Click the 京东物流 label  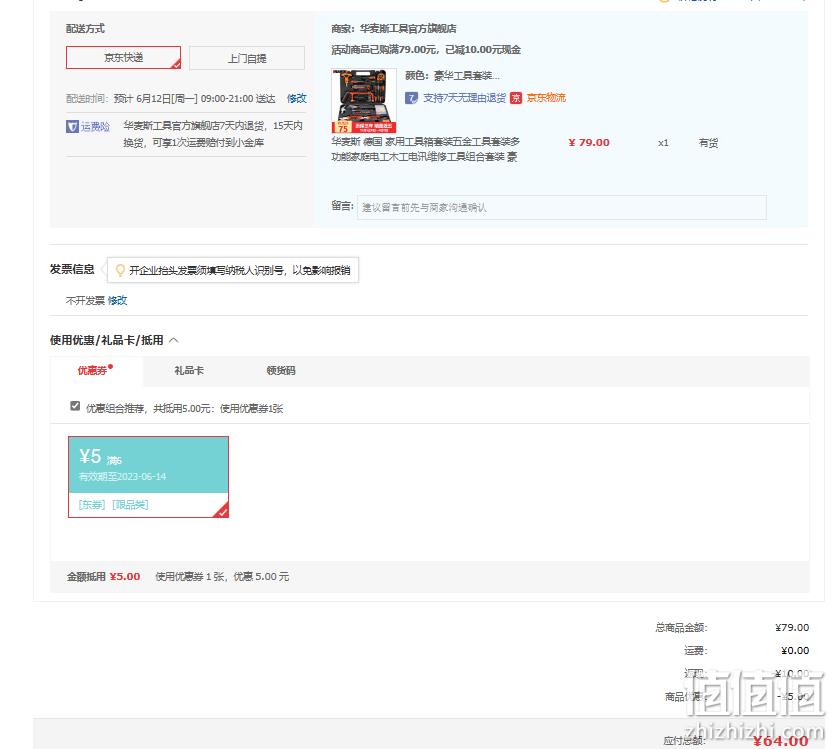tap(546, 98)
